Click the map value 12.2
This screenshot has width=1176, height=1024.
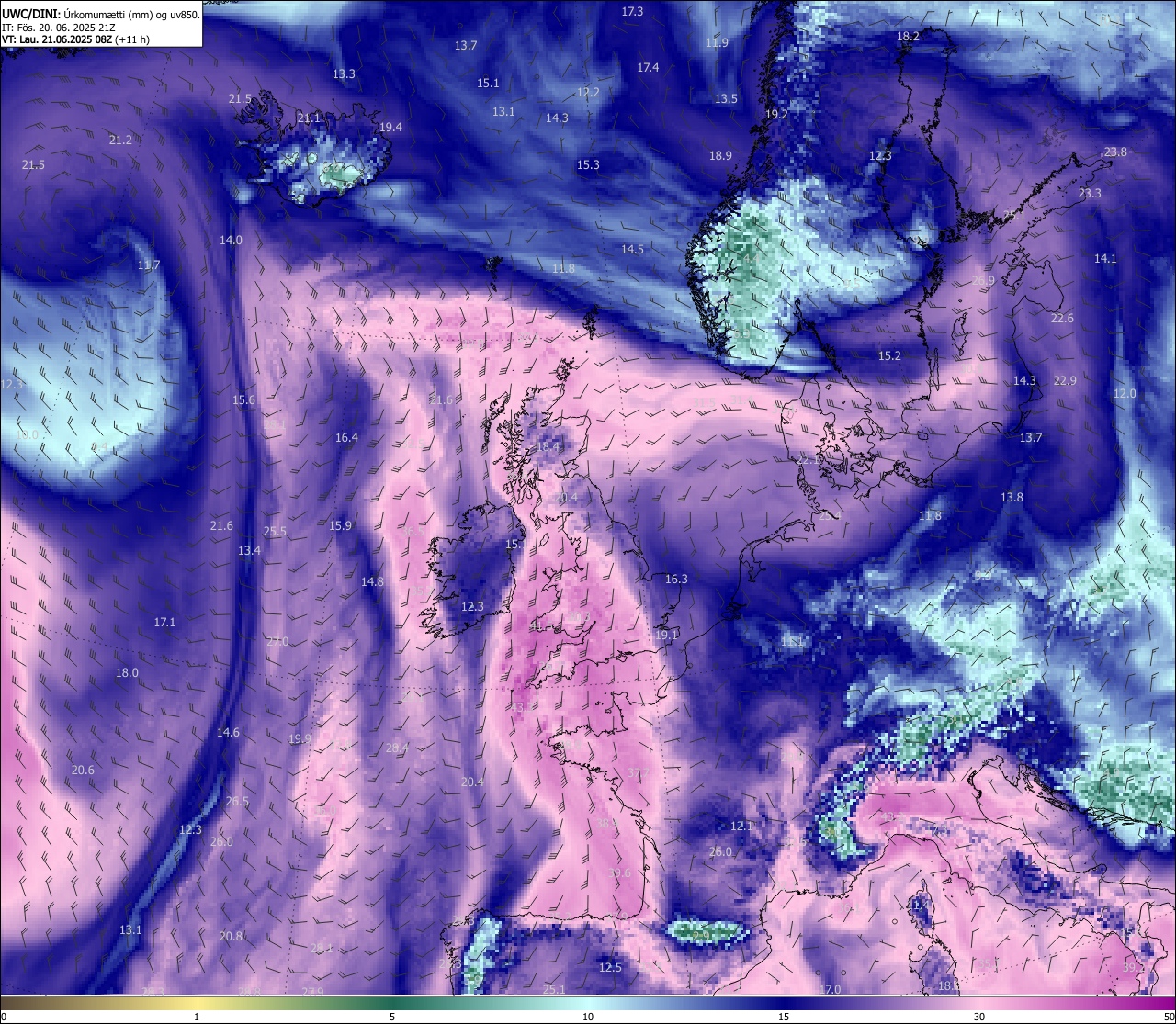588,93
